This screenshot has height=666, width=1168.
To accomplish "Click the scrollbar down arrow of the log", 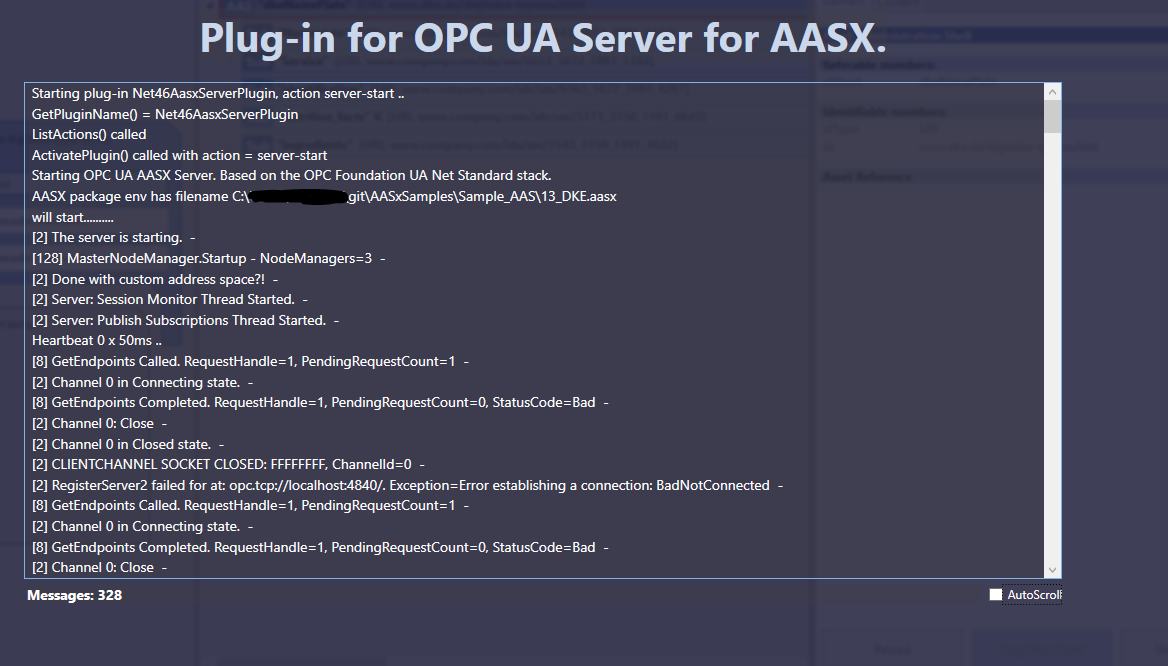I will point(1051,568).
